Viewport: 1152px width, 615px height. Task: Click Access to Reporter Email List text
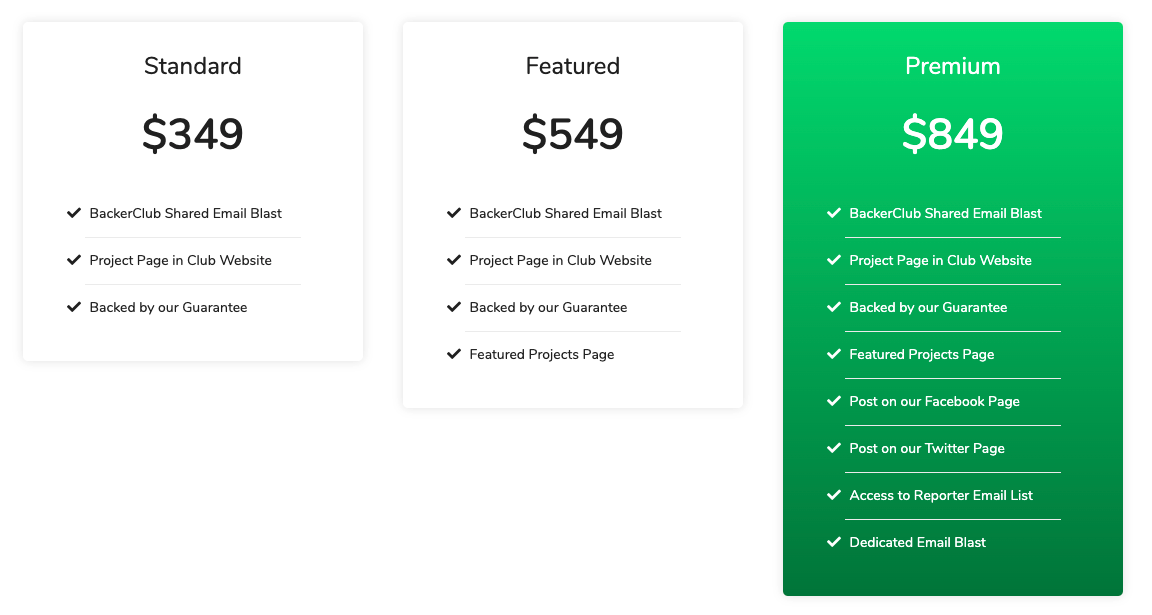tap(940, 495)
